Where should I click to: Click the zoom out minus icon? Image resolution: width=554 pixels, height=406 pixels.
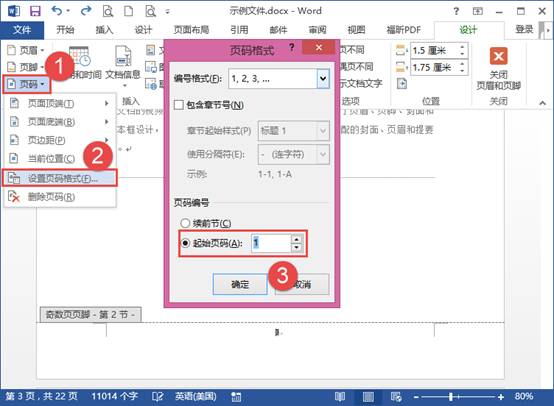(416, 397)
